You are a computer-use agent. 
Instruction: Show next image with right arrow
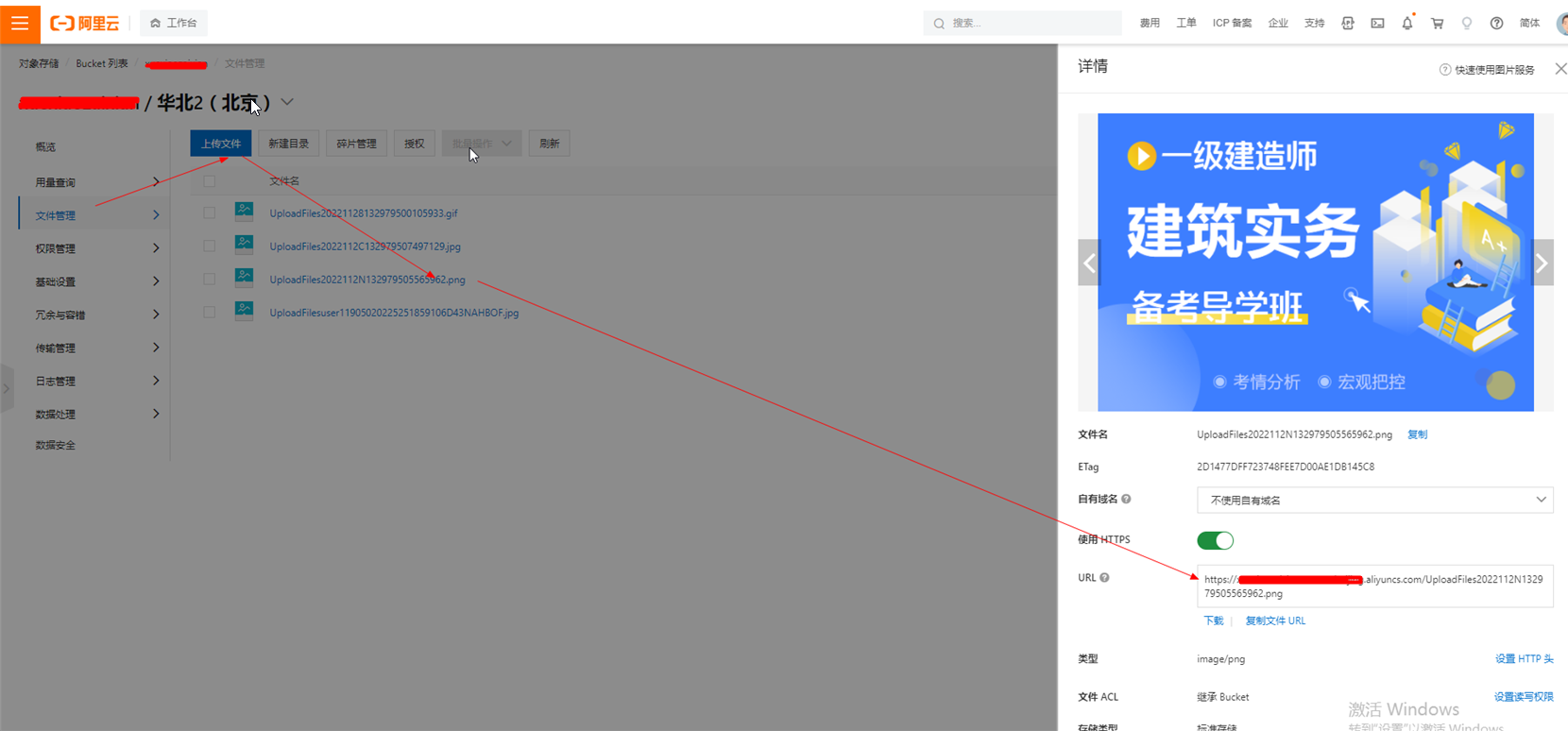click(1542, 263)
